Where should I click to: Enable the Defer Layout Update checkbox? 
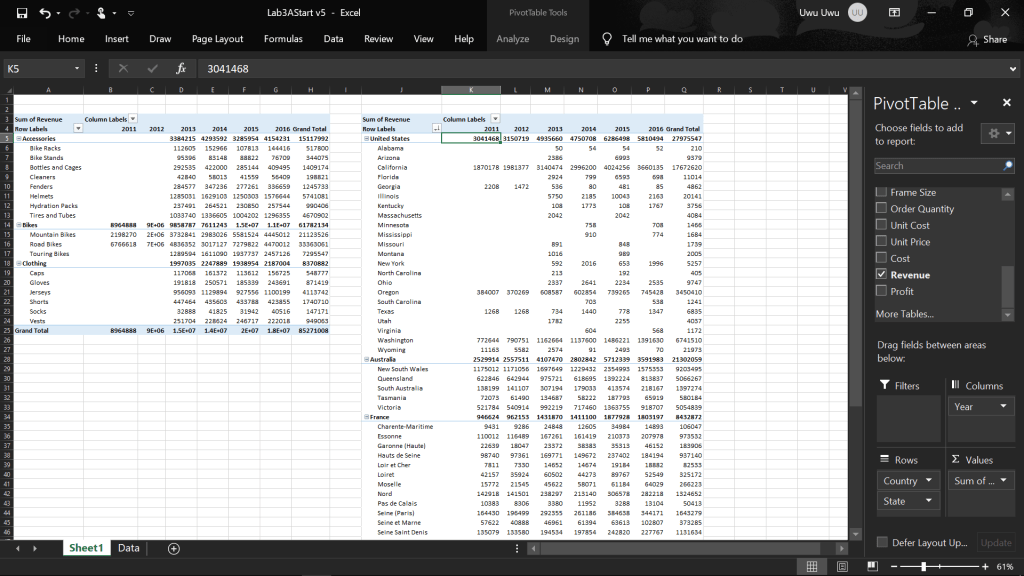pyautogui.click(x=881, y=542)
